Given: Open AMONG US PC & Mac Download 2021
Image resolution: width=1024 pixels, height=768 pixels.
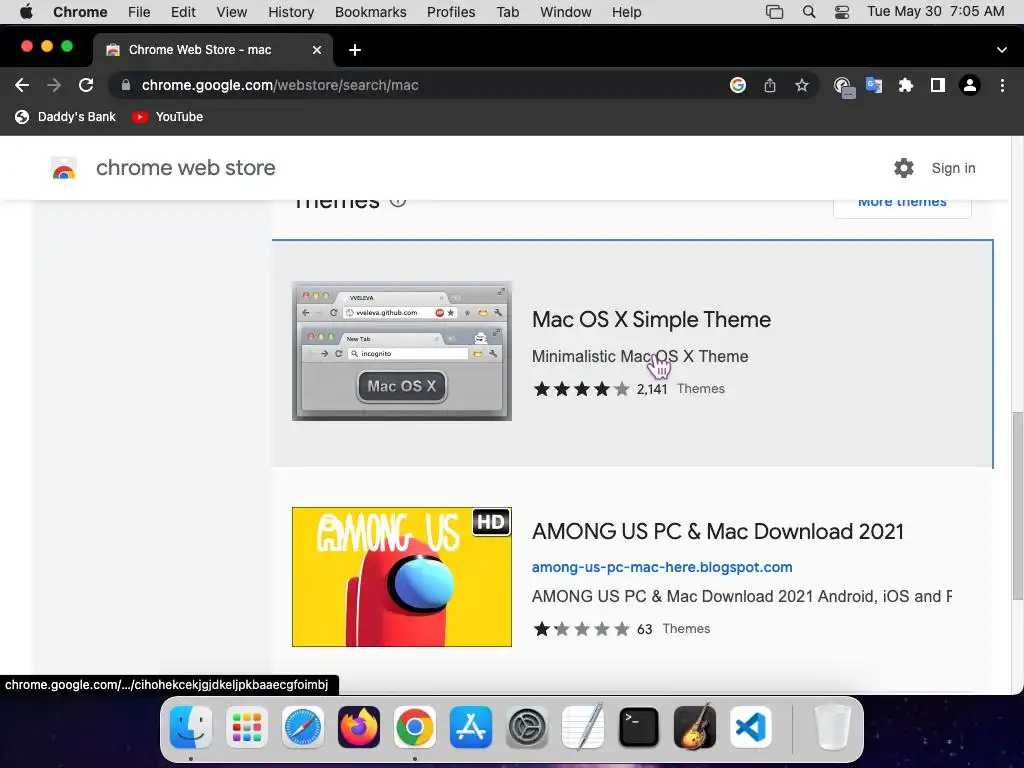Looking at the screenshot, I should tap(718, 532).
